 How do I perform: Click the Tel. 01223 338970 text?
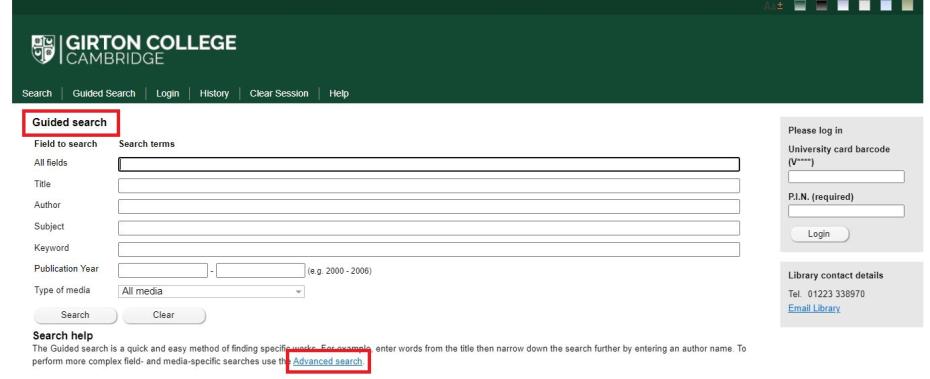coord(826,294)
